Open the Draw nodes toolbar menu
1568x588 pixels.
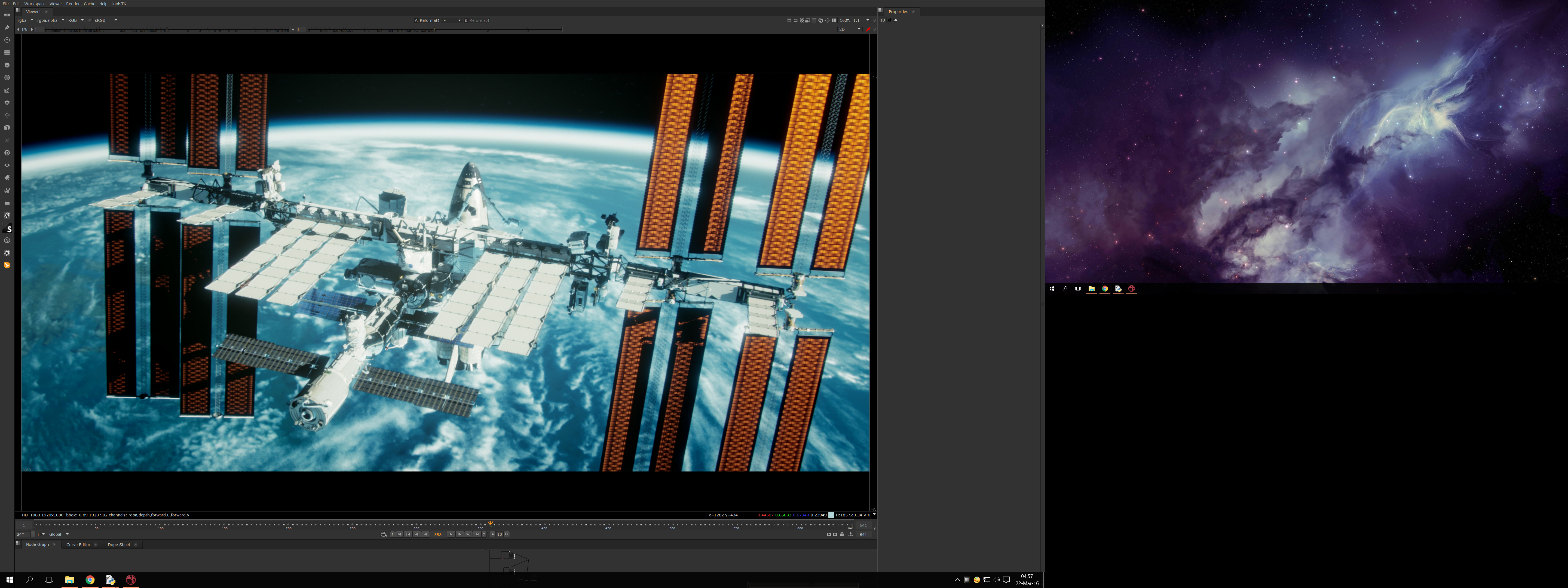point(7,27)
